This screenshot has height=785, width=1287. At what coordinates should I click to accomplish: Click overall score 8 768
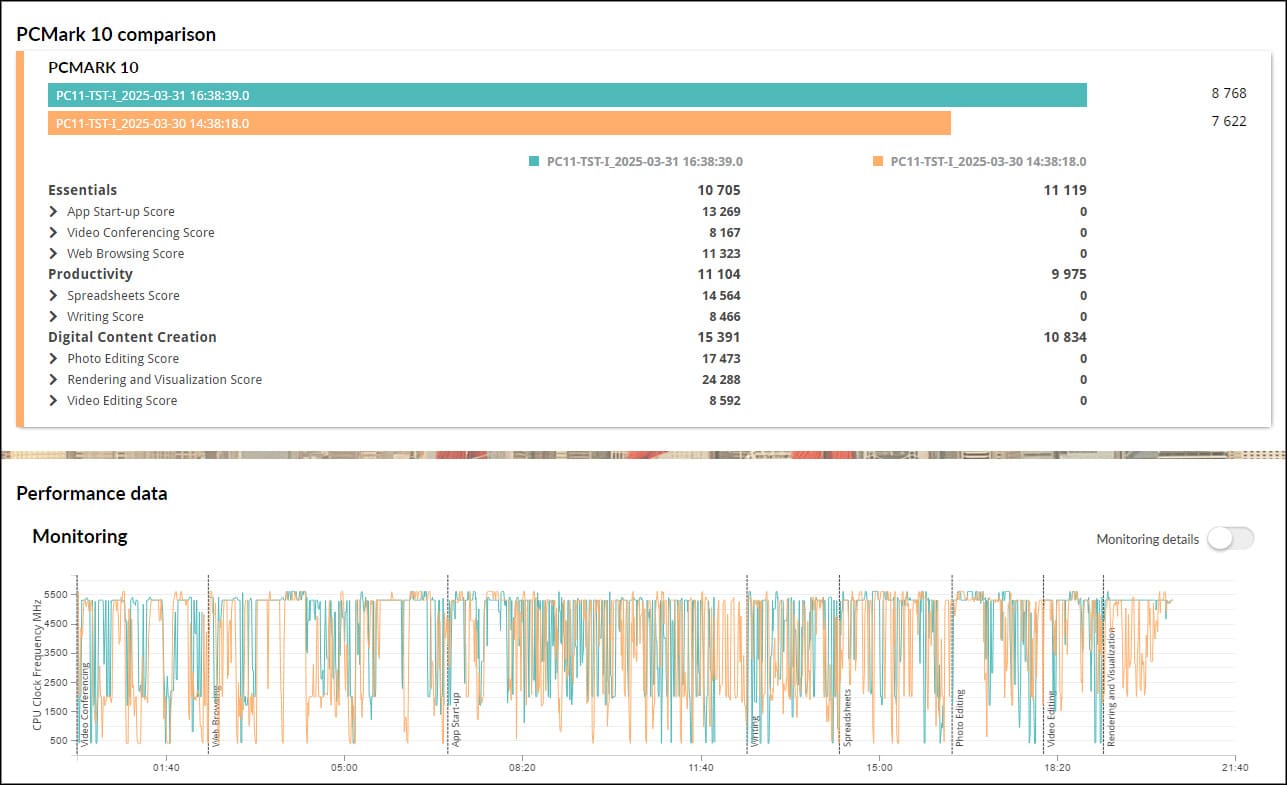point(1229,93)
